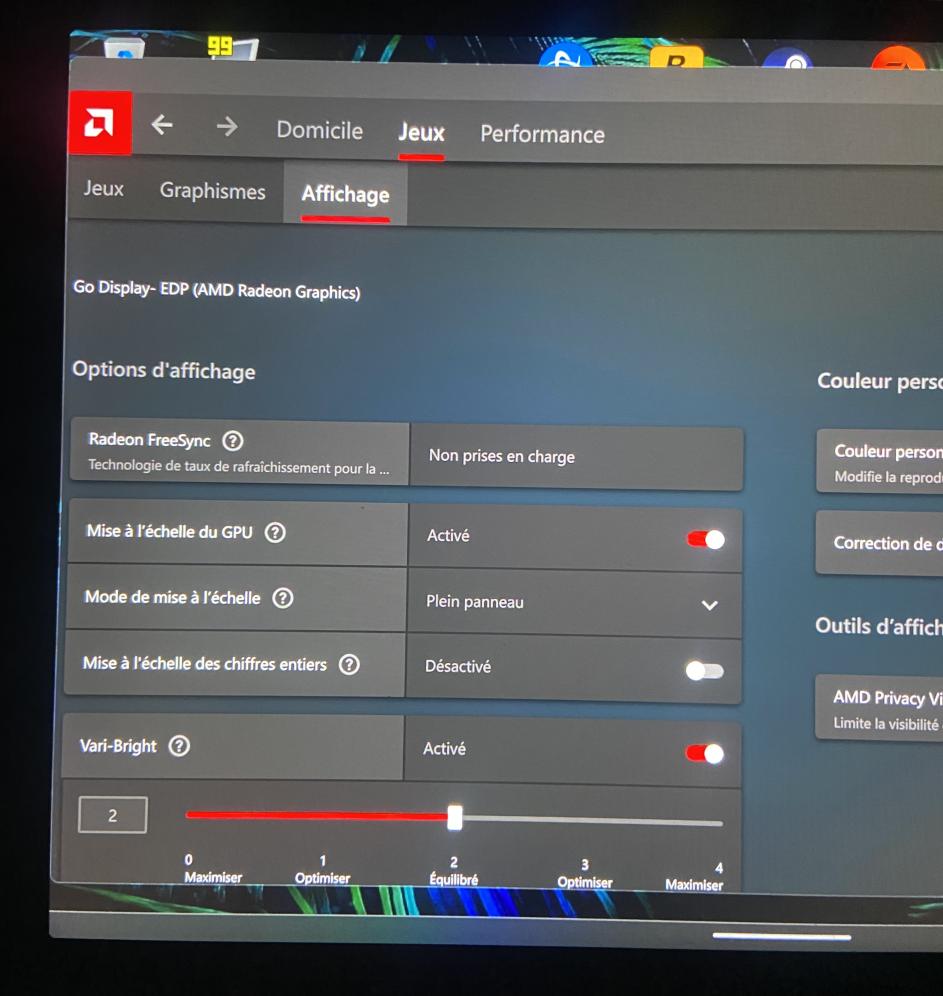Image resolution: width=943 pixels, height=996 pixels.
Task: Go back with the left arrow
Action: point(162,125)
